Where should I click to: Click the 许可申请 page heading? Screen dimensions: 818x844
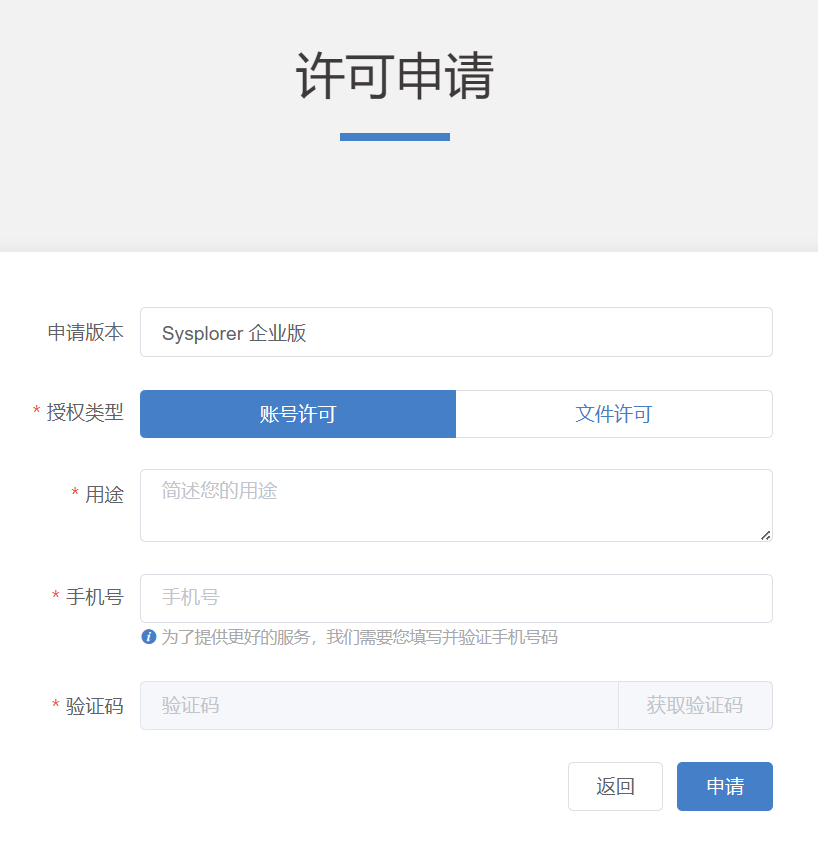point(395,77)
